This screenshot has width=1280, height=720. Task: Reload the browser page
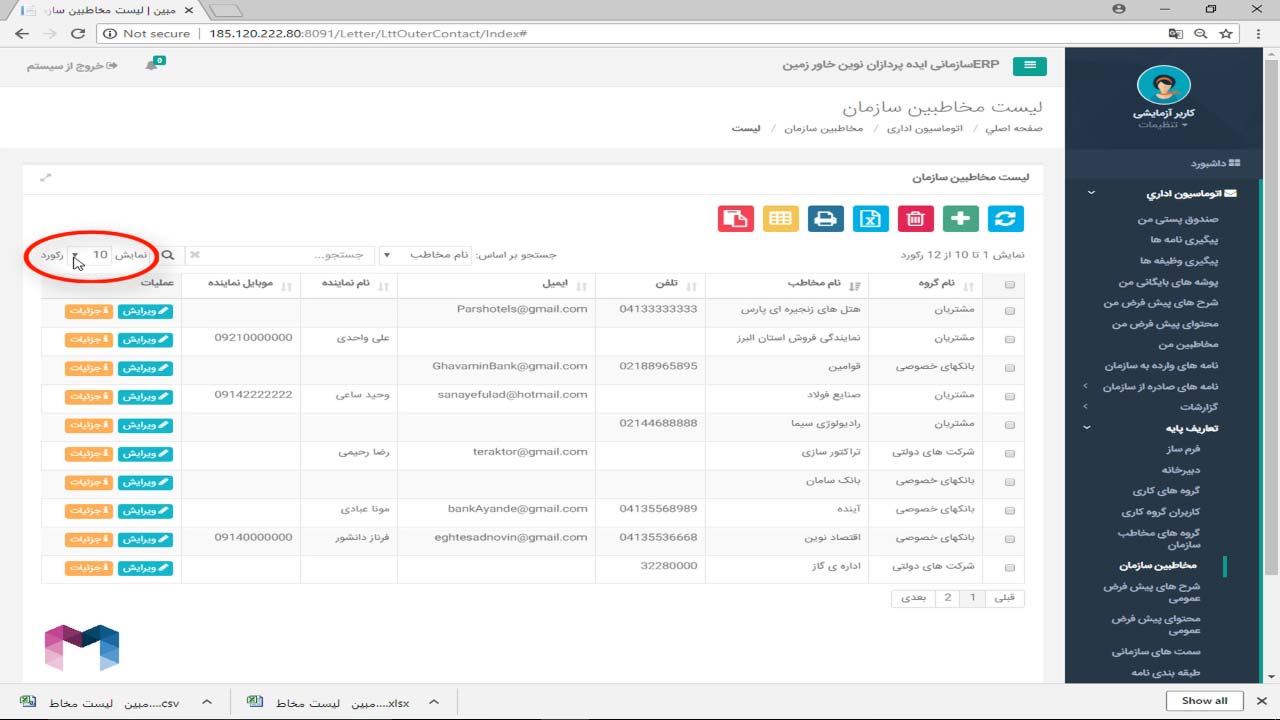78,33
